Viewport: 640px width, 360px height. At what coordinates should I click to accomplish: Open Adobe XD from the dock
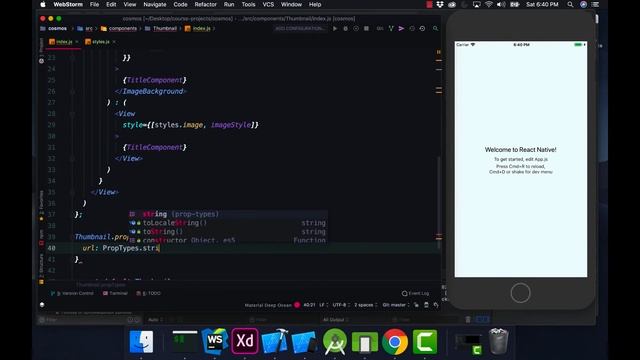pyautogui.click(x=245, y=341)
